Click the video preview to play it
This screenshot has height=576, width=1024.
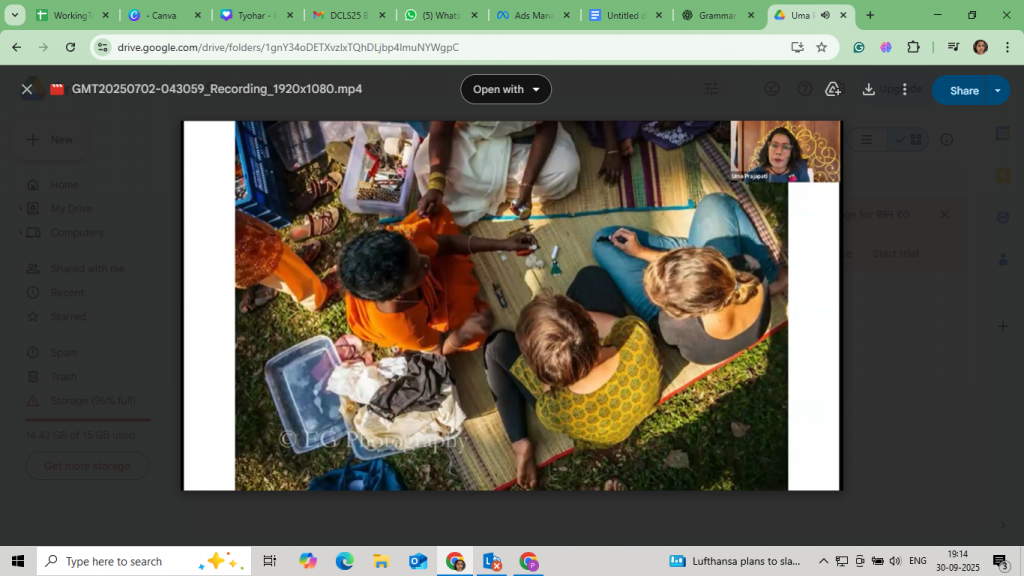coord(511,306)
